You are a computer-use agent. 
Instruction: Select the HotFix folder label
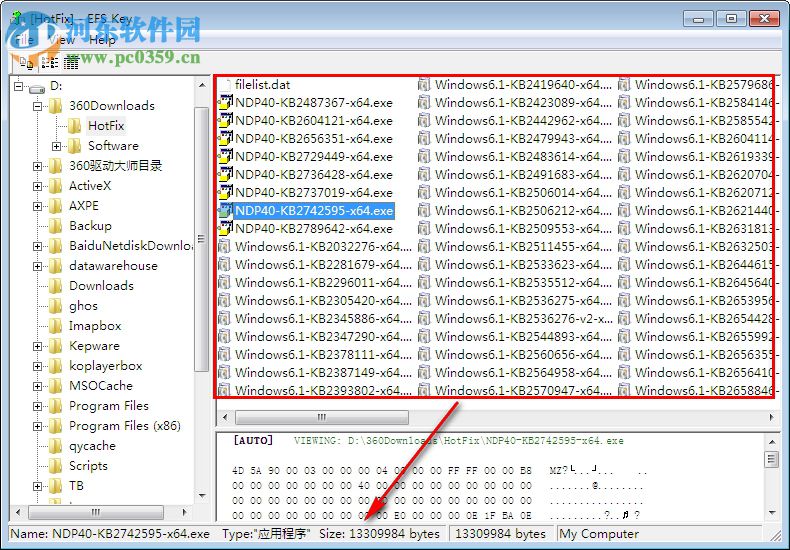point(106,125)
